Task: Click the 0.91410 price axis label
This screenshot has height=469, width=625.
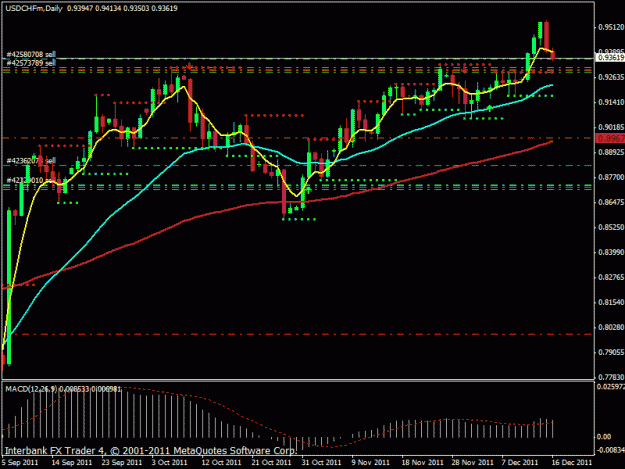Action: coord(611,102)
